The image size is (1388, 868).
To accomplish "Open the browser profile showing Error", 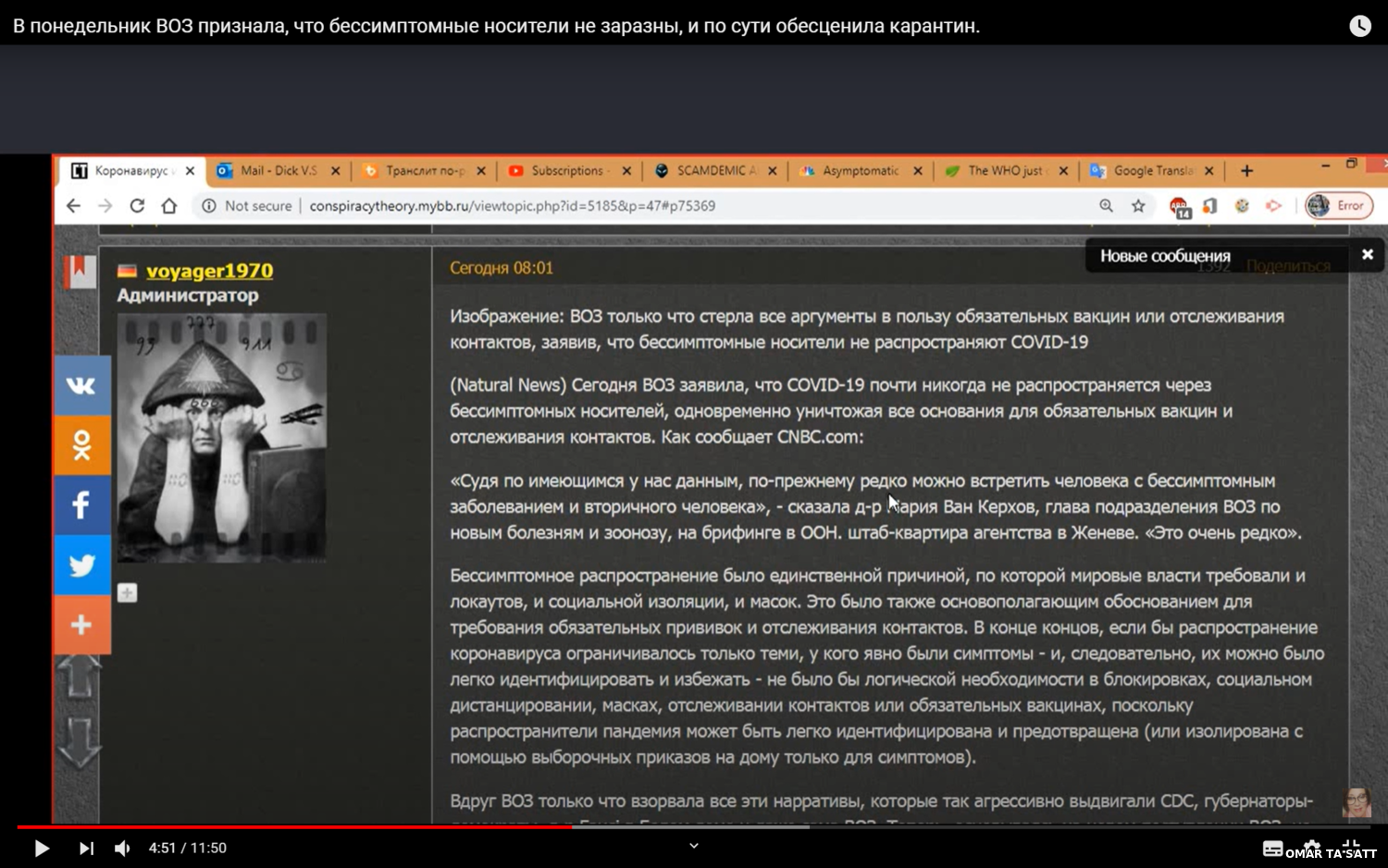I will pos(1339,205).
